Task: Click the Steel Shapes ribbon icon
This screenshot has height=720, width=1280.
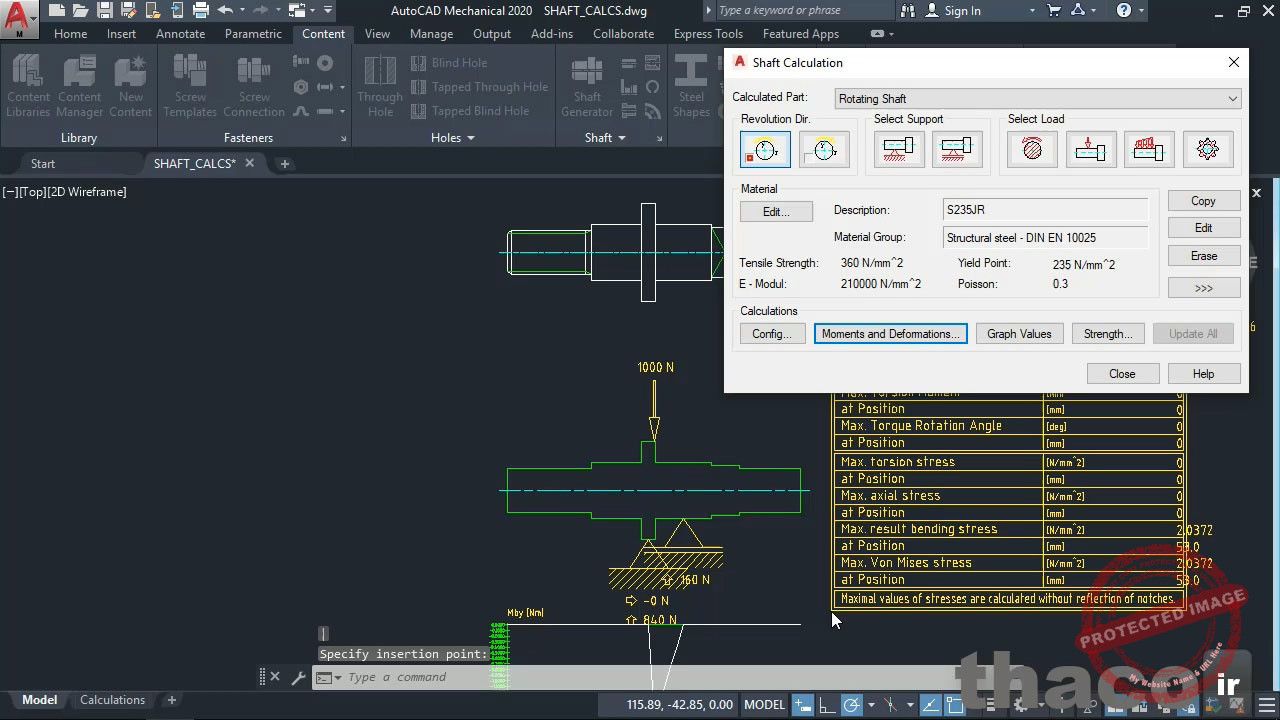Action: [x=691, y=86]
